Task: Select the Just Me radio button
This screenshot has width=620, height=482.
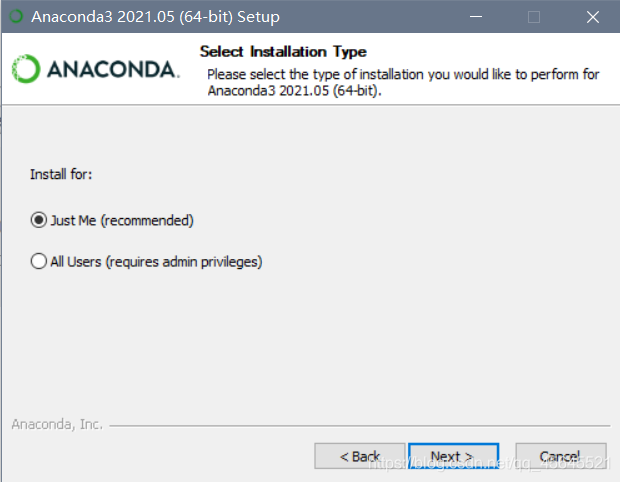Action: point(39,220)
